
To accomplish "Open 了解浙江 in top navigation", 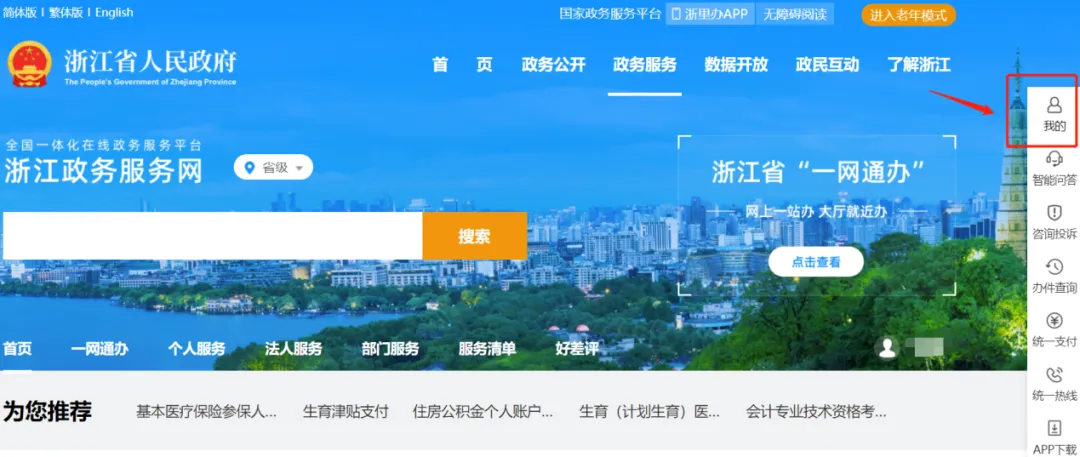I will pos(919,65).
